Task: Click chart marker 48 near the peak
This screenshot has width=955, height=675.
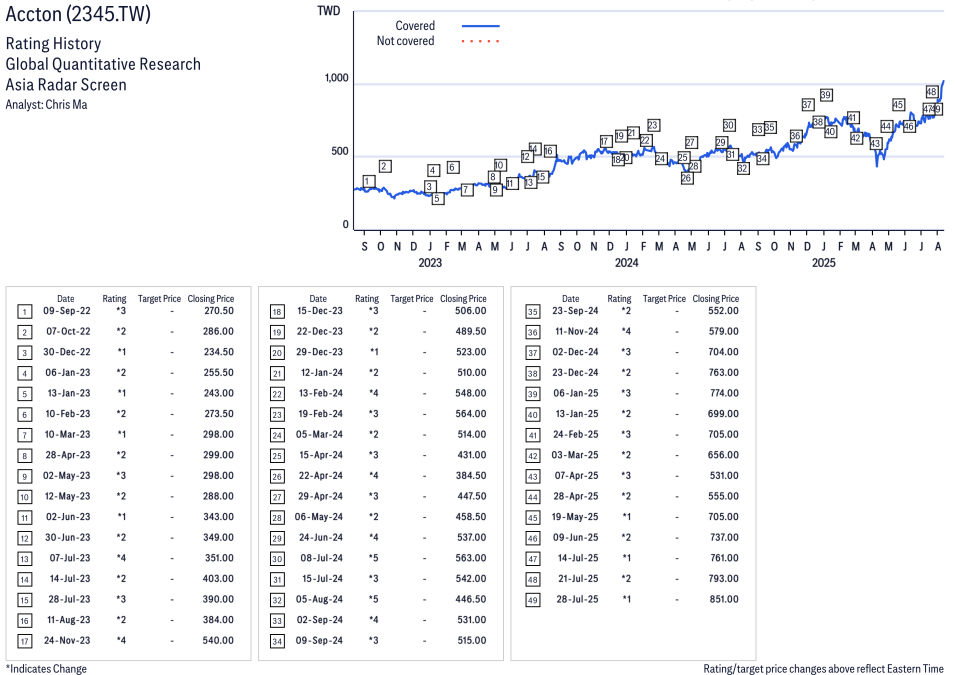Action: click(x=932, y=92)
